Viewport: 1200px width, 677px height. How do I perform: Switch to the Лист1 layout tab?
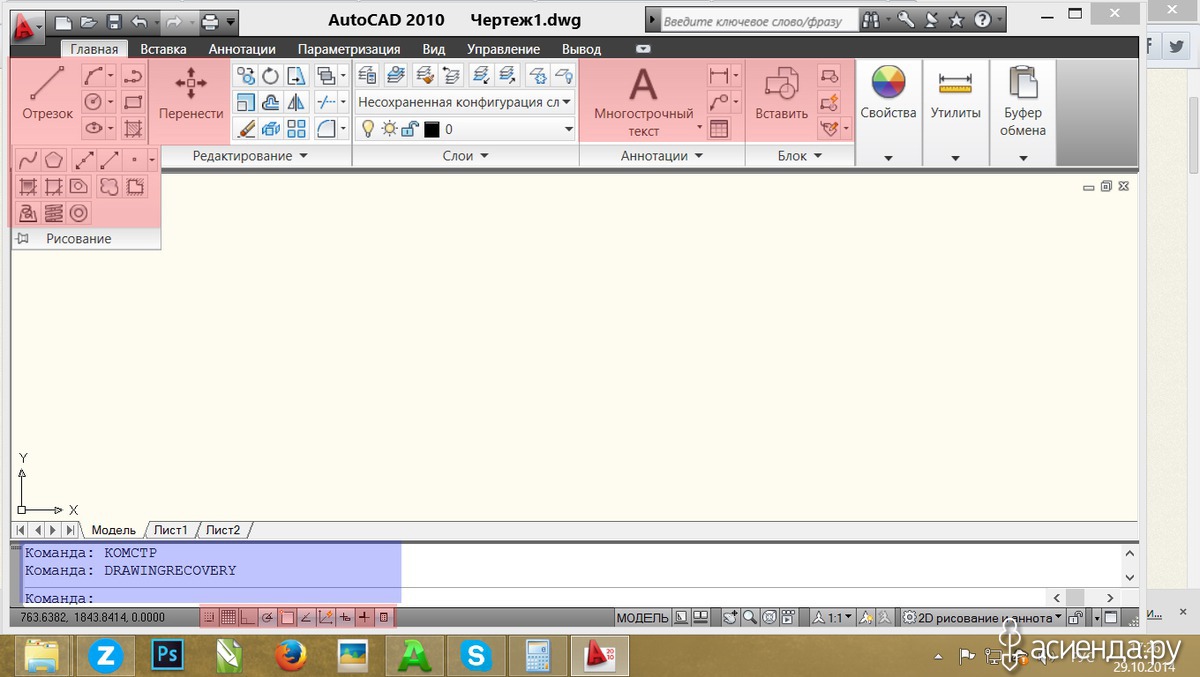pyautogui.click(x=171, y=530)
